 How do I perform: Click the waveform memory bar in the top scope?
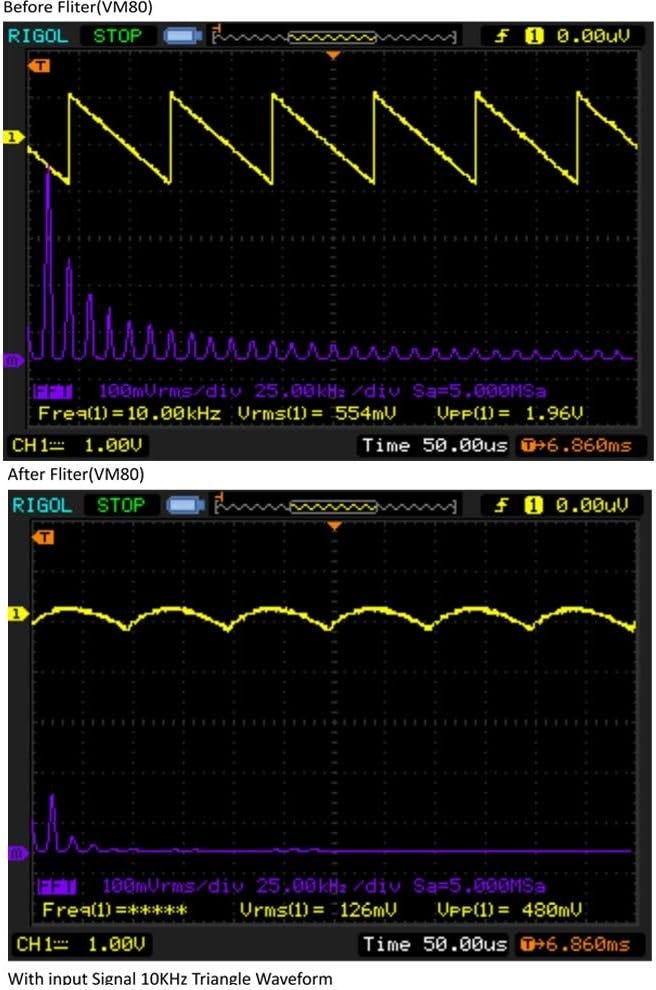[x=335, y=37]
